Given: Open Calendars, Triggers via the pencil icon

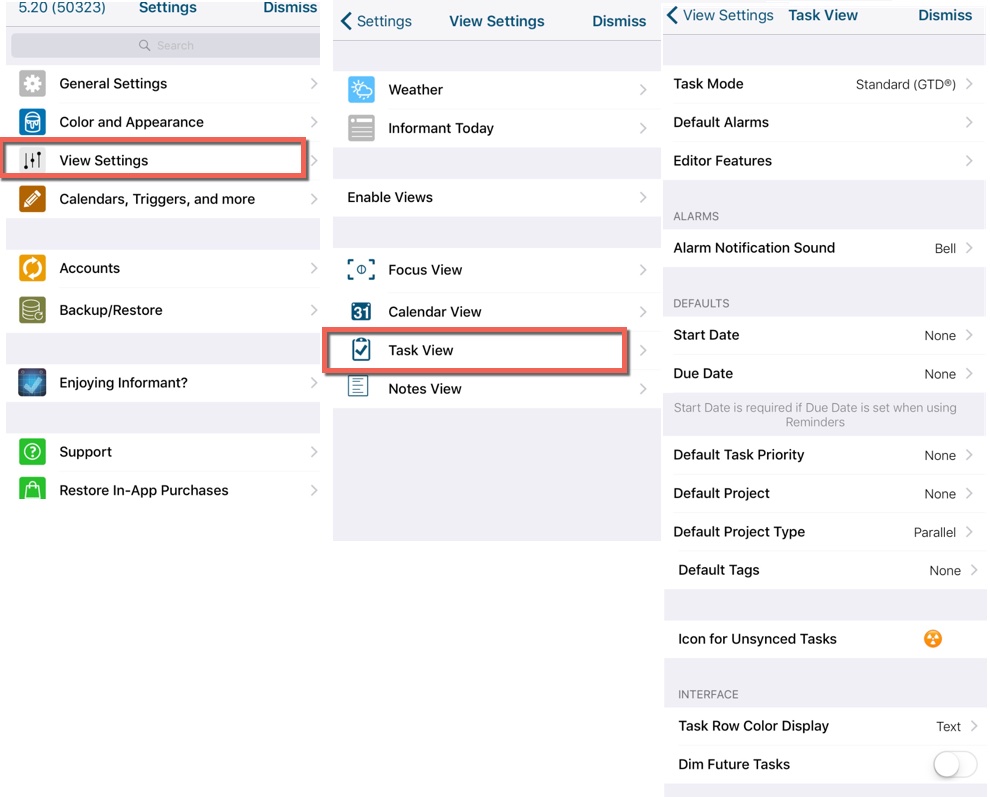Looking at the screenshot, I should [33, 199].
